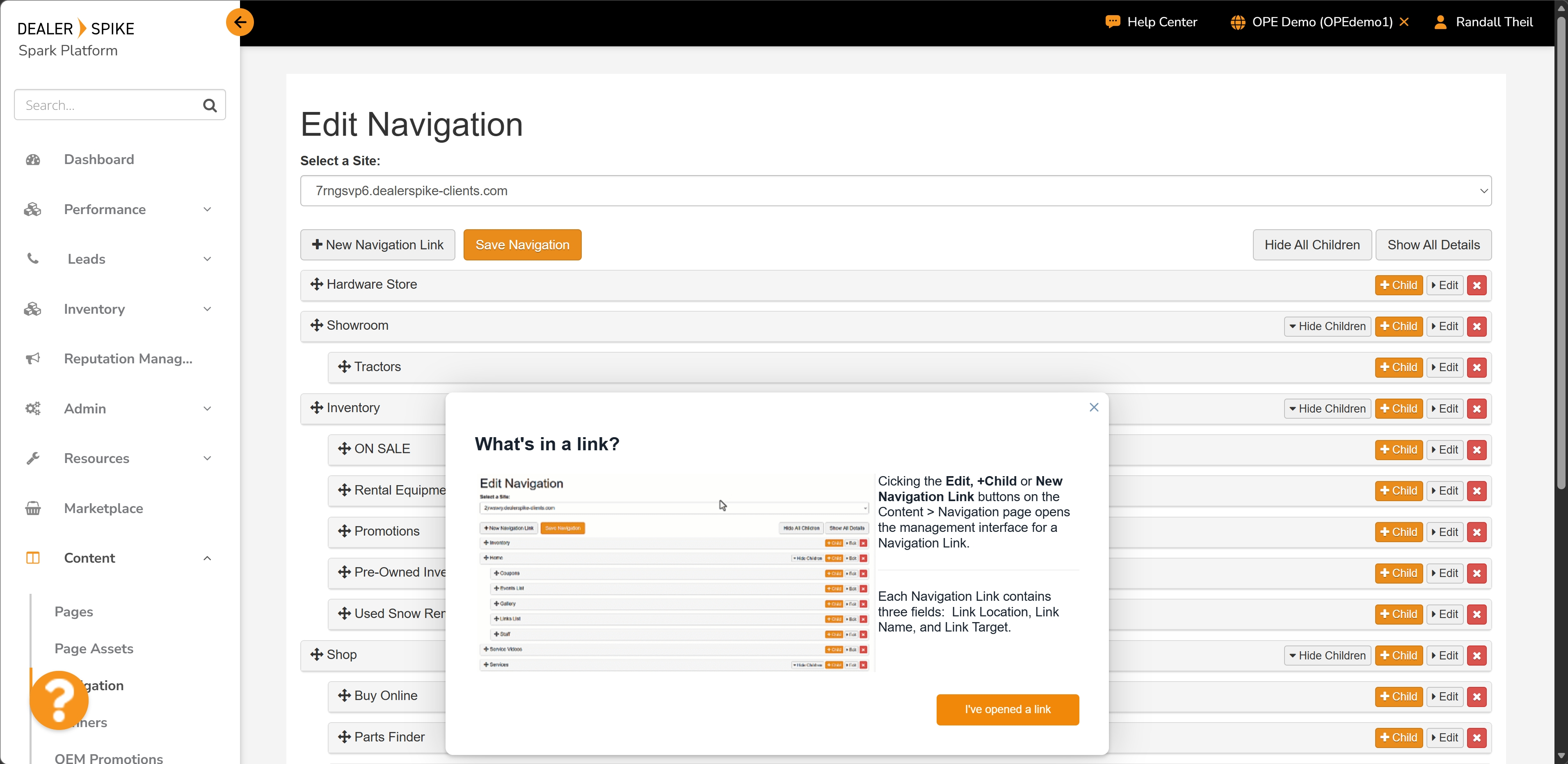Open the Select a Site dropdown
The image size is (1568, 764).
(x=896, y=191)
